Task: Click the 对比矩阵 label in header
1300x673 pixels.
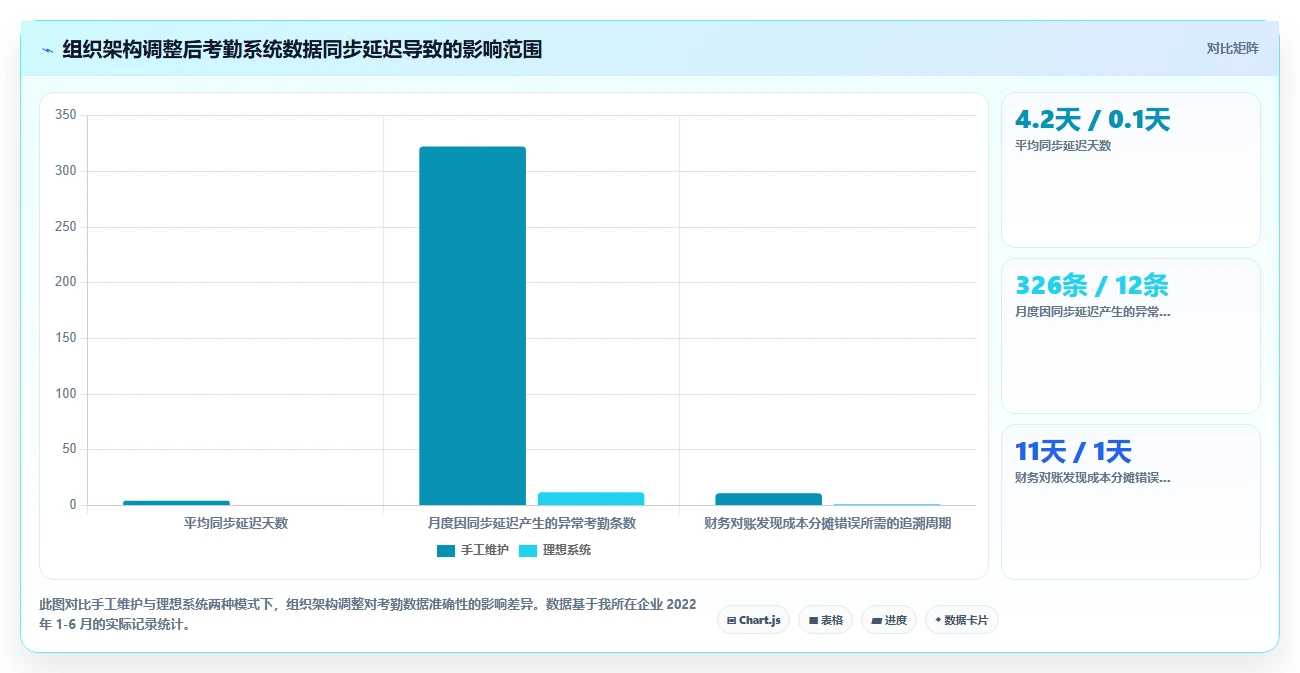Action: 1232,48
